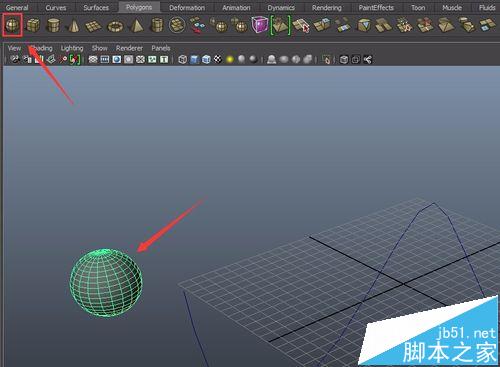This screenshot has height=367, width=500.
Task: Click the green-bracketed pyramid shelf icon
Action: click(x=280, y=25)
